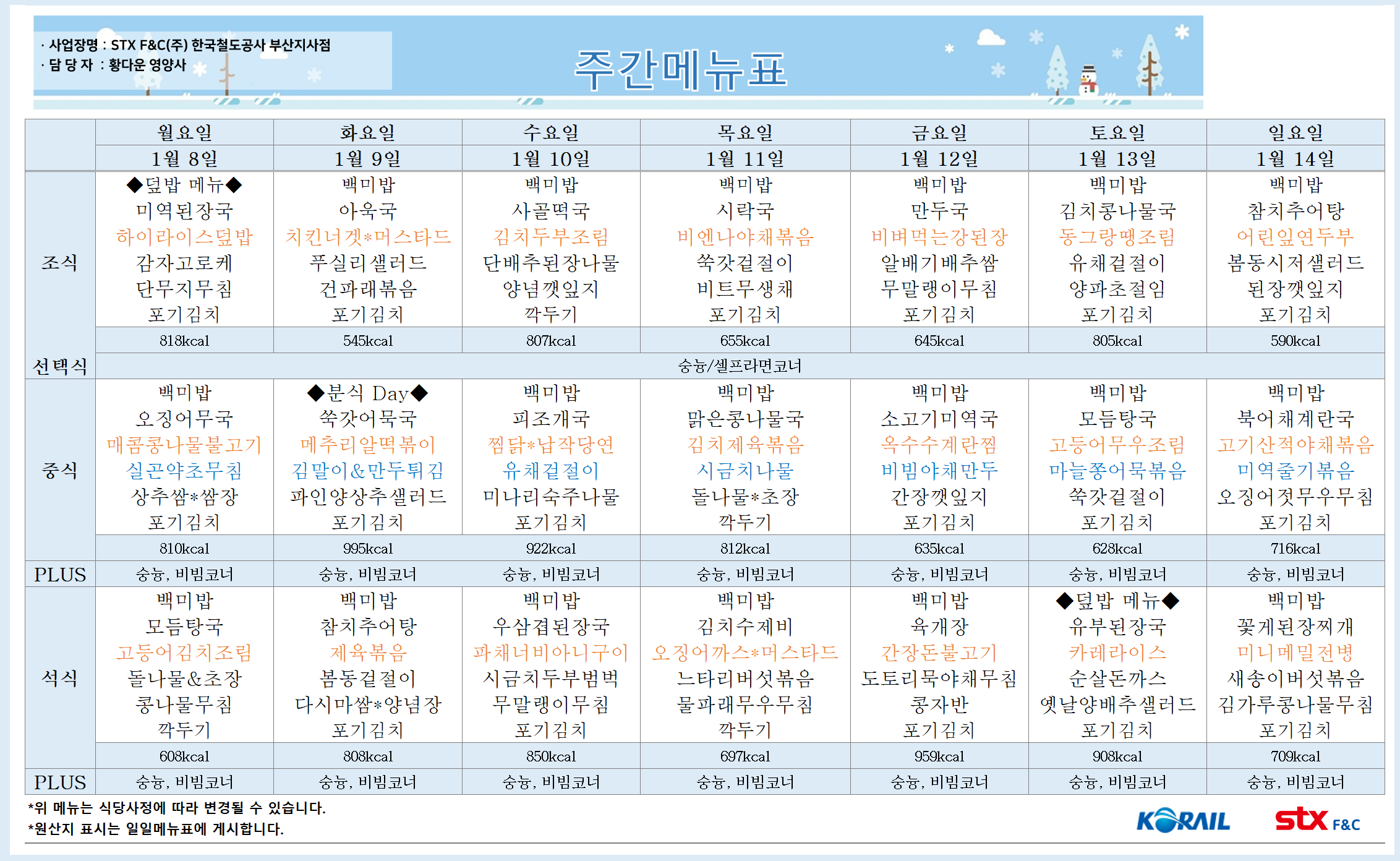The width and height of the screenshot is (1400, 861).
Task: Click 카레라이스 in Saturday's dinner menu
Action: tap(1117, 653)
